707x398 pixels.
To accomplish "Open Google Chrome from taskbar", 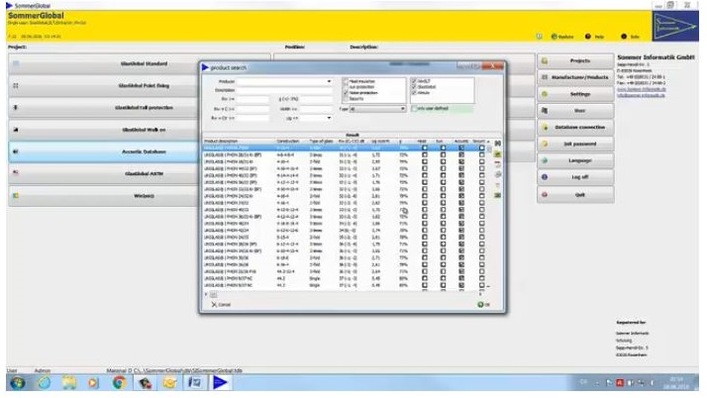I will click(119, 383).
